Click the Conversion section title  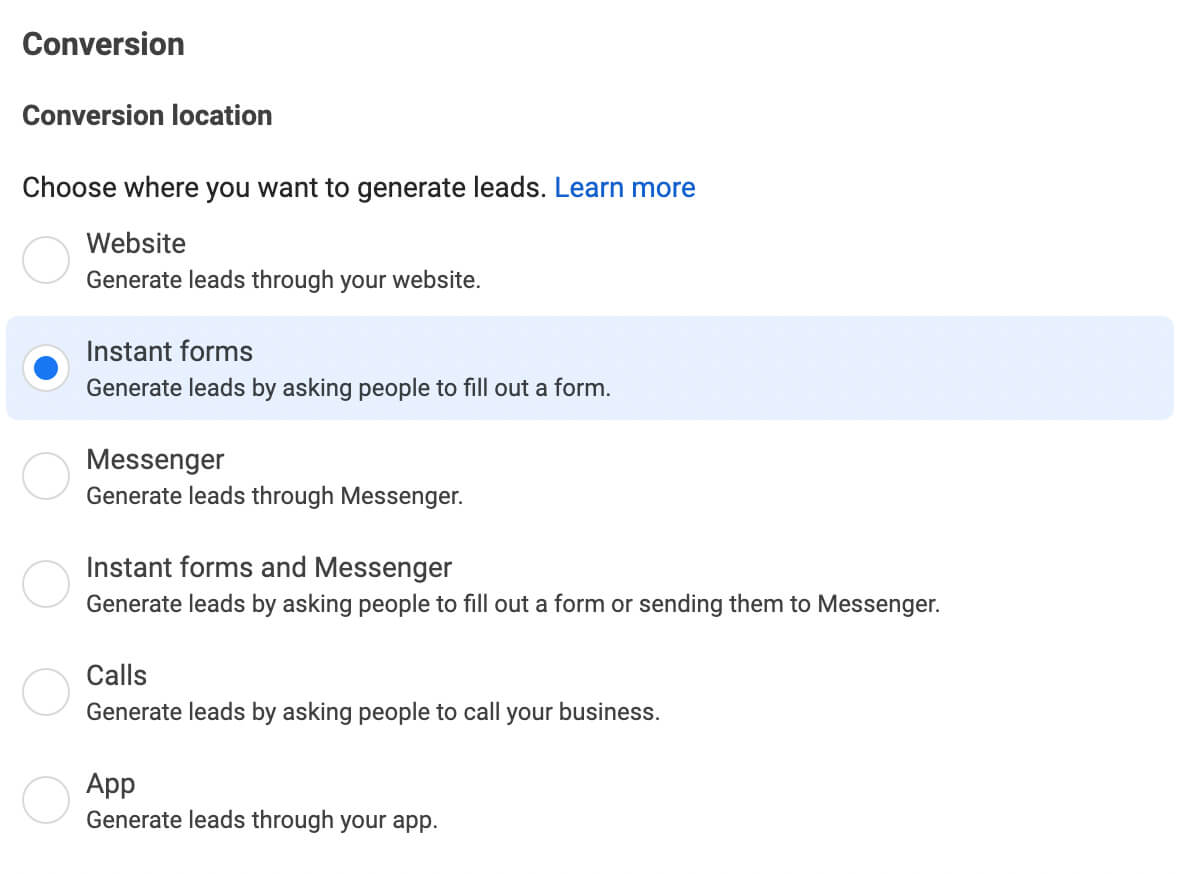click(103, 44)
